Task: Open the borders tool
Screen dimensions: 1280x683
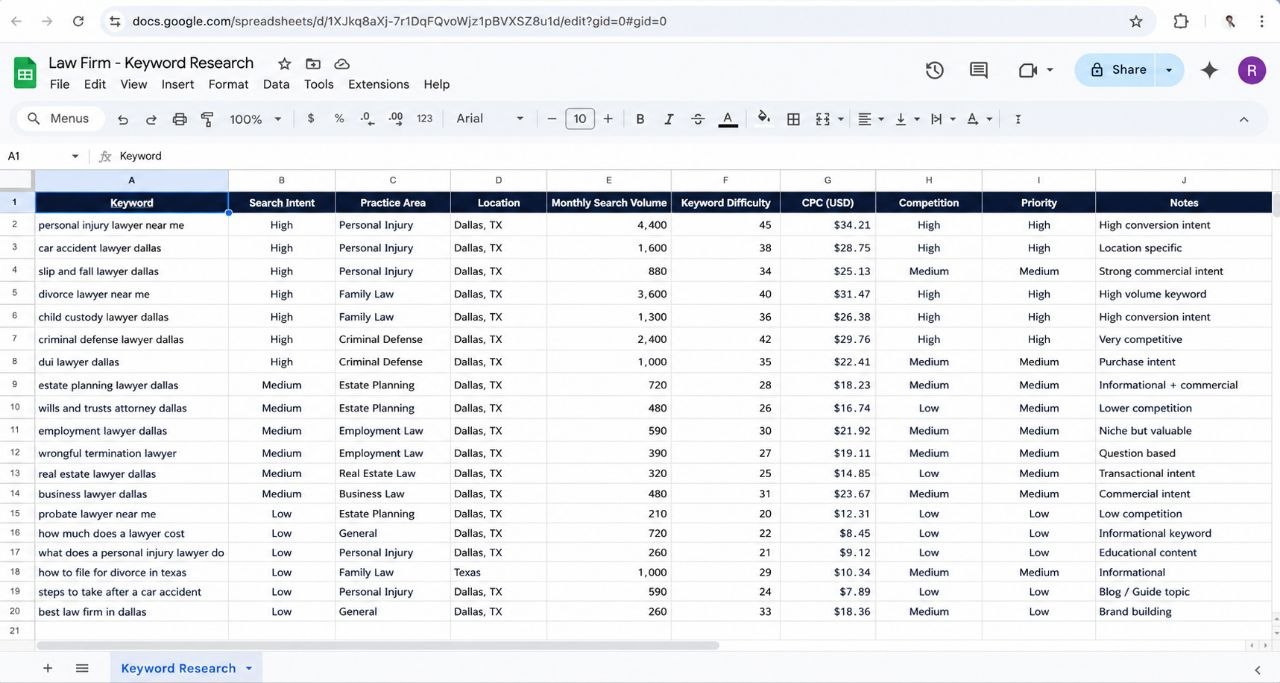Action: click(x=793, y=119)
